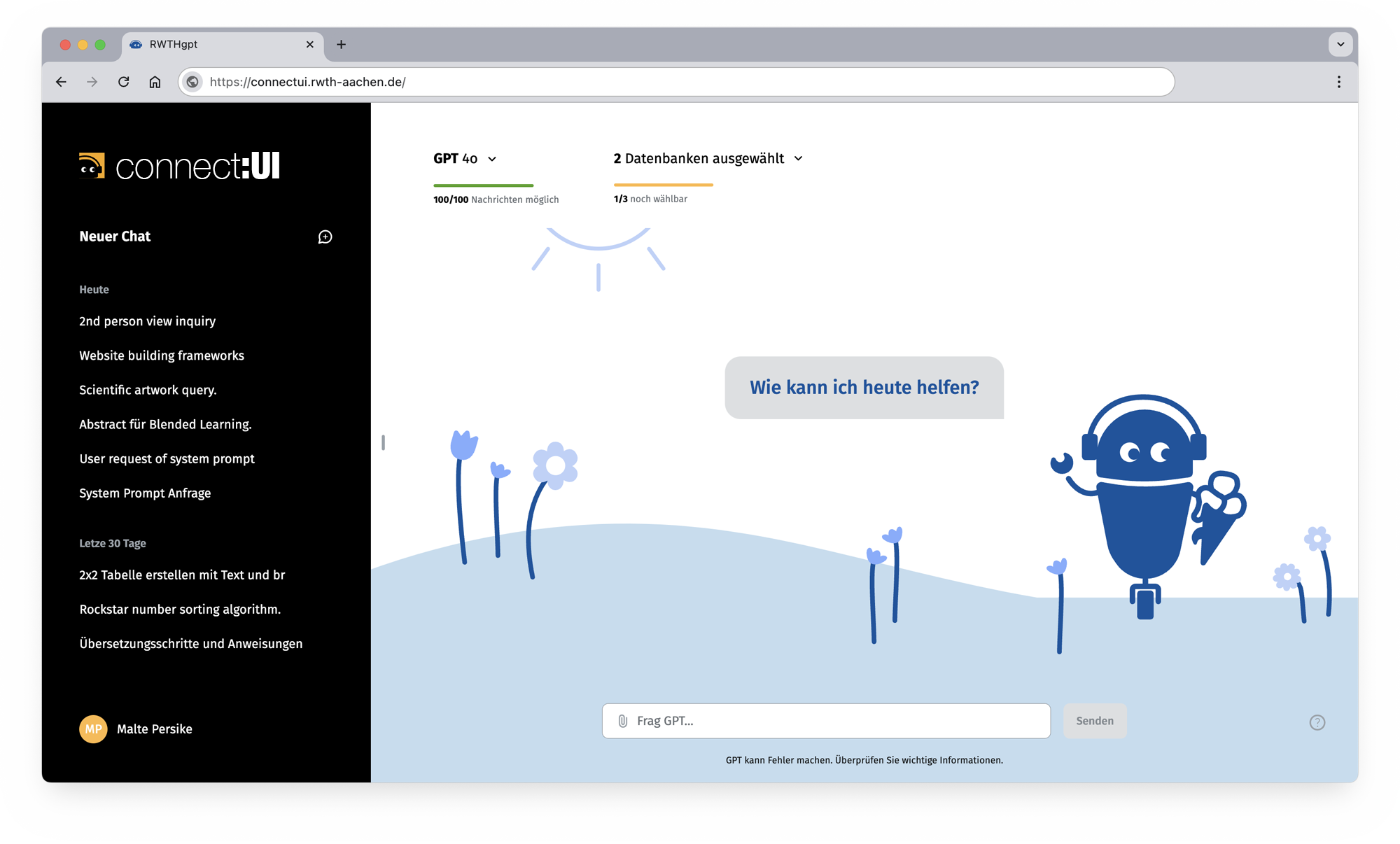The image size is (1400, 844).
Task: Open the browser menu via three-dot icon
Action: click(1338, 82)
